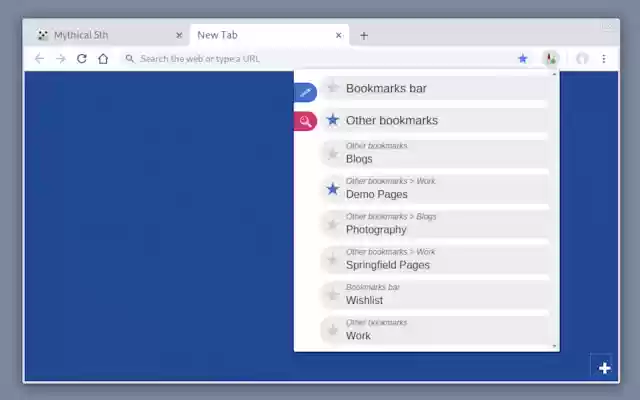Reload the current page
The width and height of the screenshot is (640, 400).
pyautogui.click(x=82, y=59)
